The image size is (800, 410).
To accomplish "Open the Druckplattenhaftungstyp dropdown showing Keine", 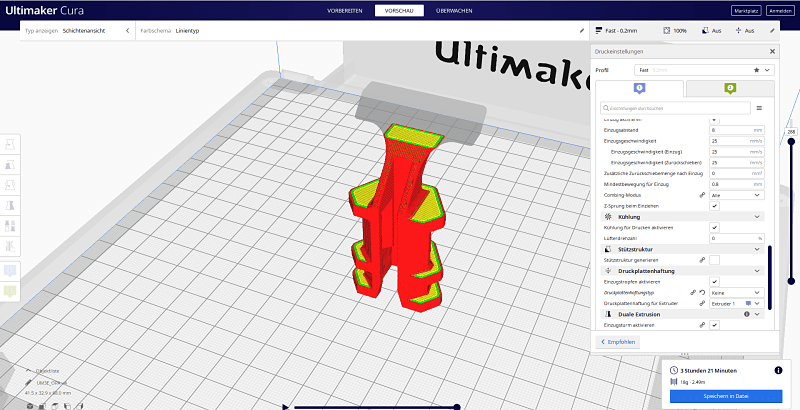I will (x=737, y=293).
